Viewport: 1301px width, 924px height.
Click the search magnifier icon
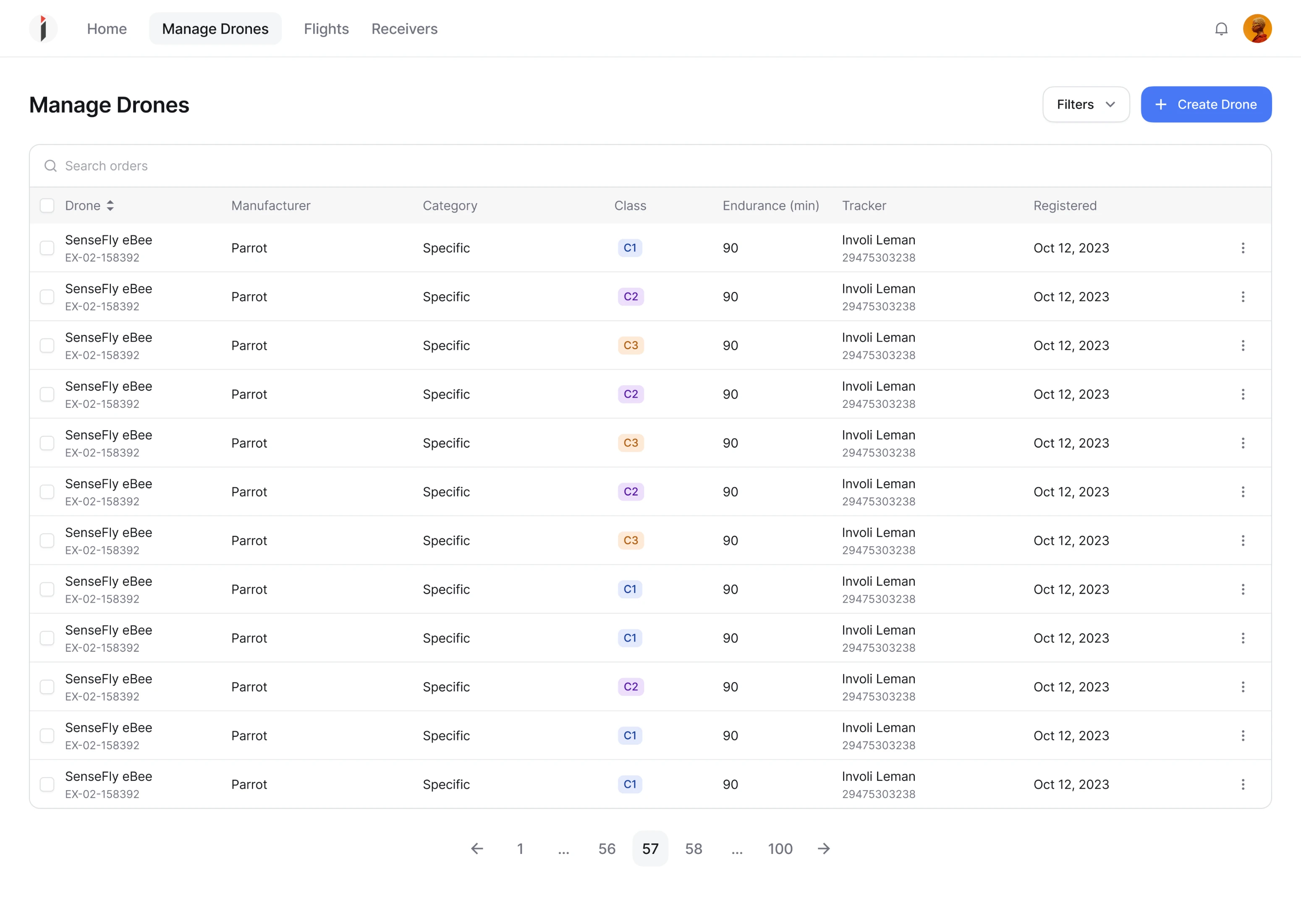[51, 166]
